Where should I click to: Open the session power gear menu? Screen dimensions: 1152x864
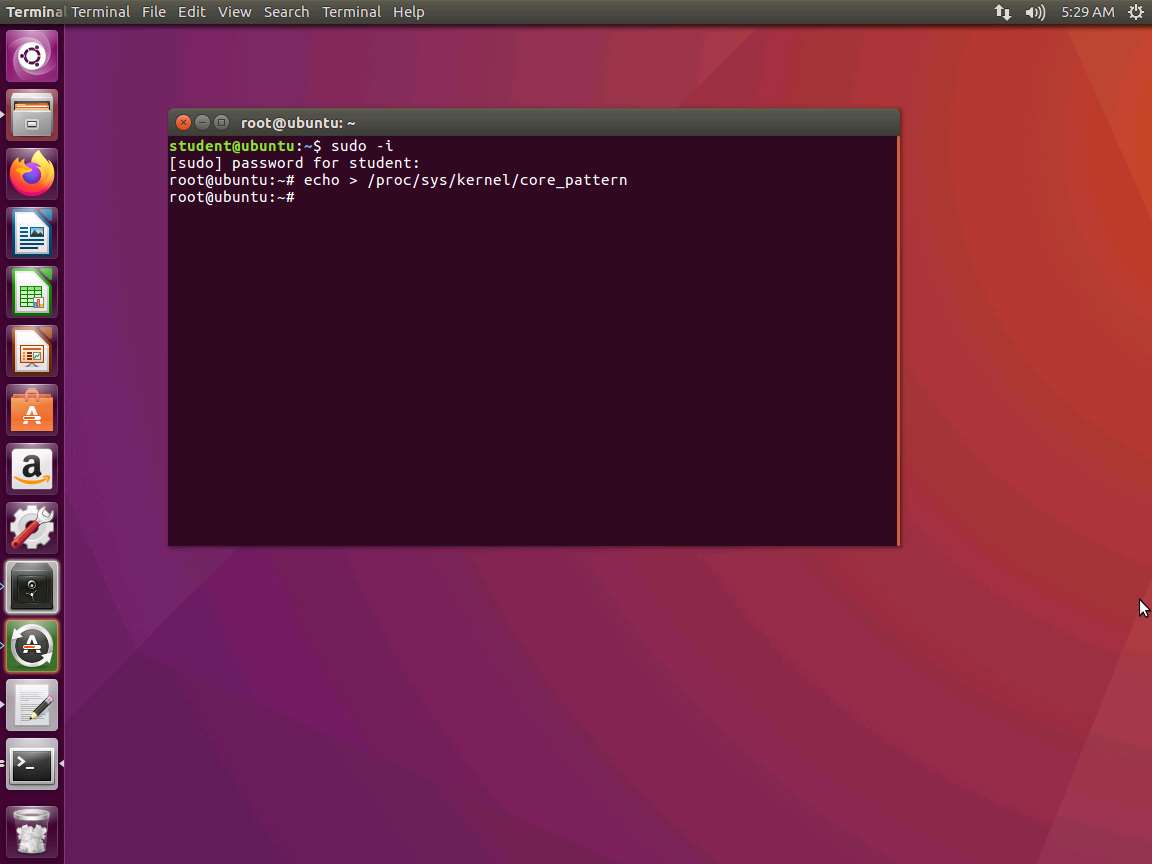1135,12
